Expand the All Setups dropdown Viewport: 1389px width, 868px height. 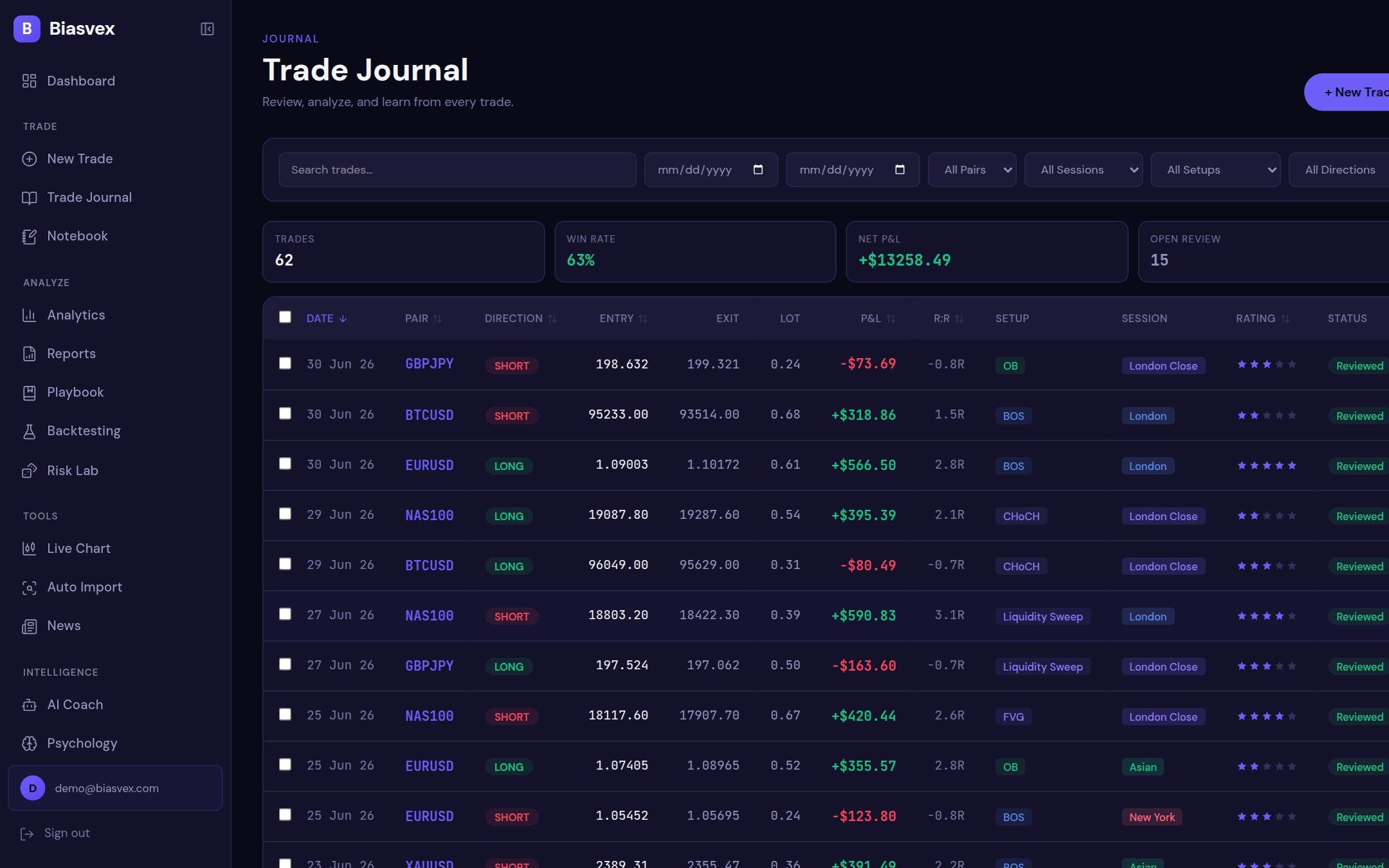[x=1215, y=170]
